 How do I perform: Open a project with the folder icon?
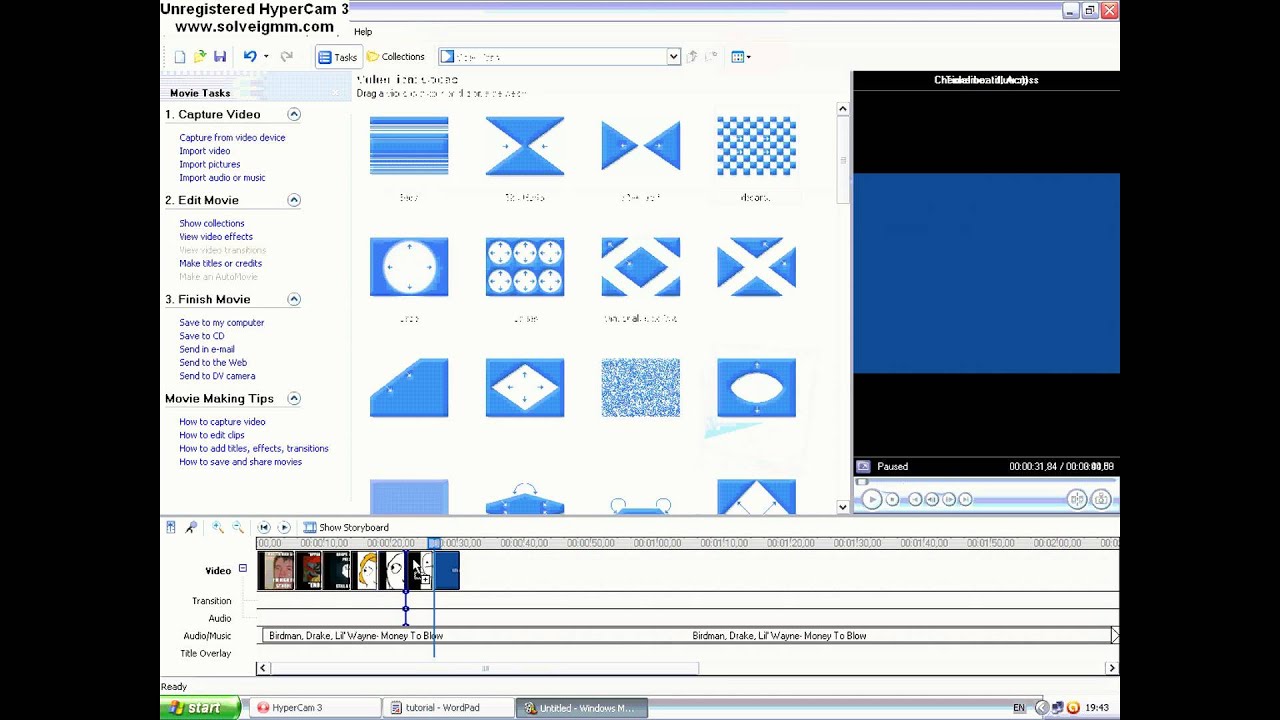click(200, 57)
